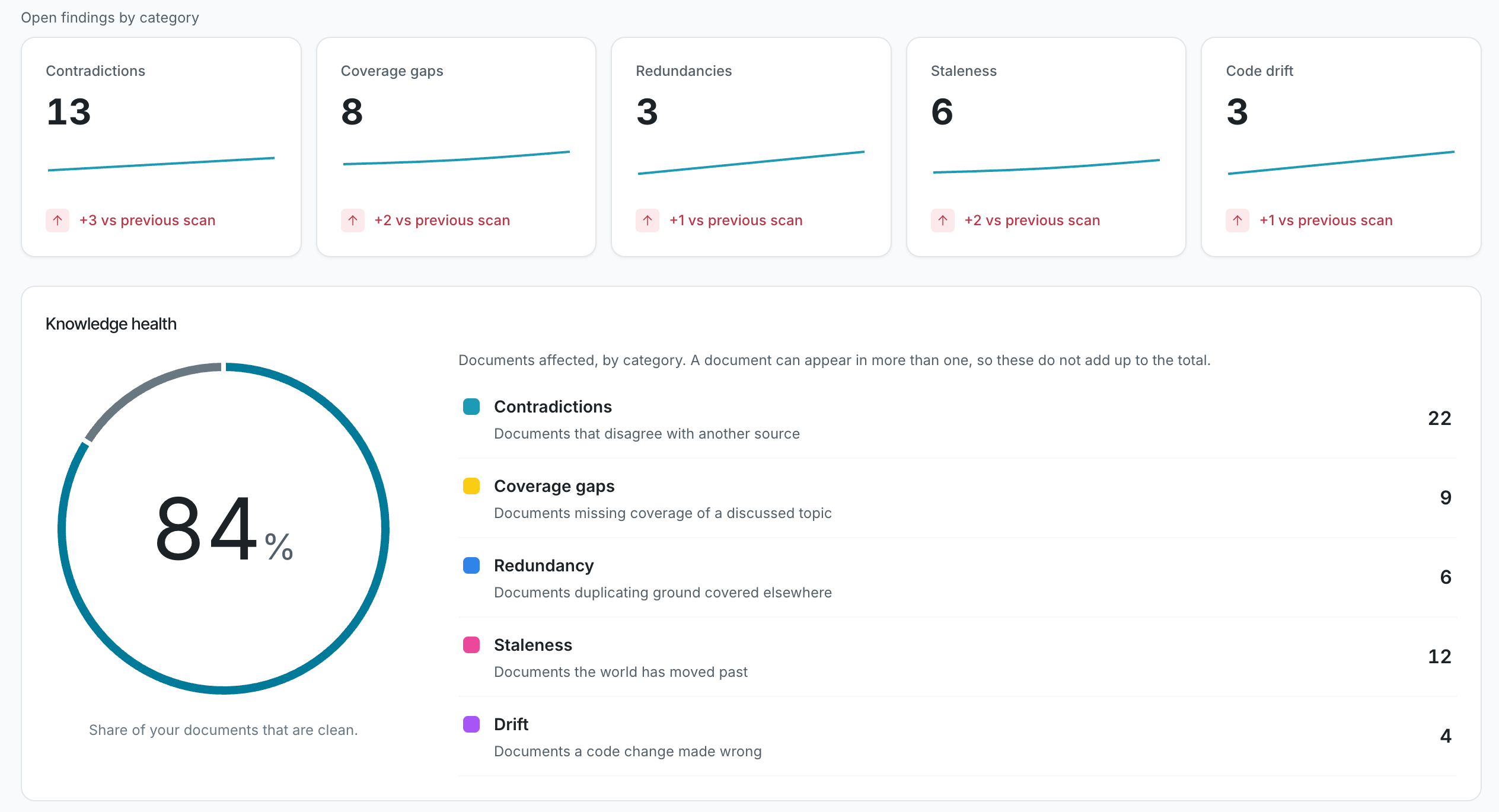Click '+2 vs previous scan' under Coverage gaps
Screen dimensions: 1499x812
pyautogui.click(x=442, y=220)
